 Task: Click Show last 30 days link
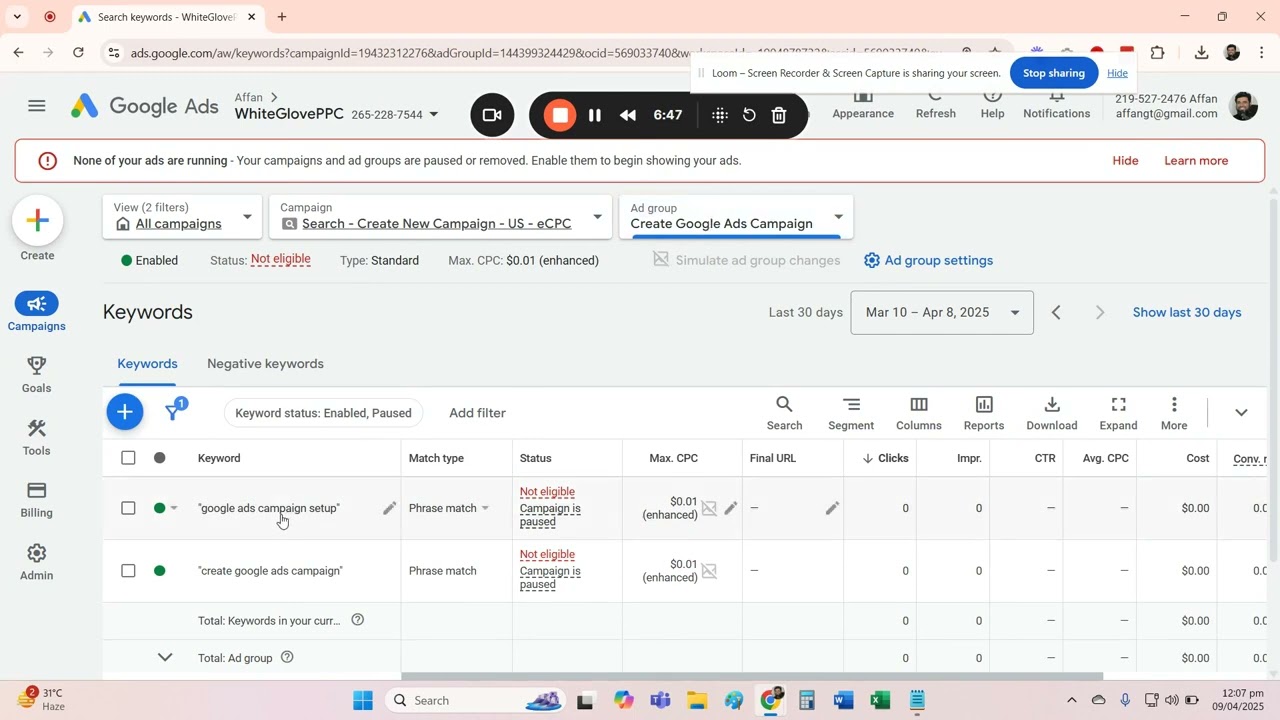[1187, 313]
